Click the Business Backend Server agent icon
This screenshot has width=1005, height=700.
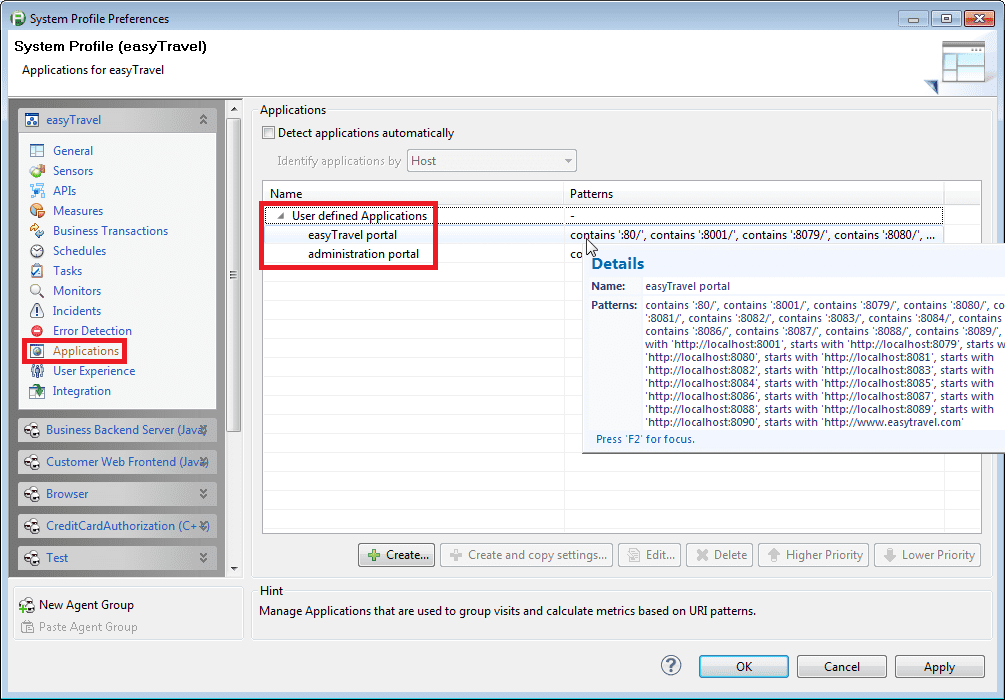pyautogui.click(x=32, y=430)
